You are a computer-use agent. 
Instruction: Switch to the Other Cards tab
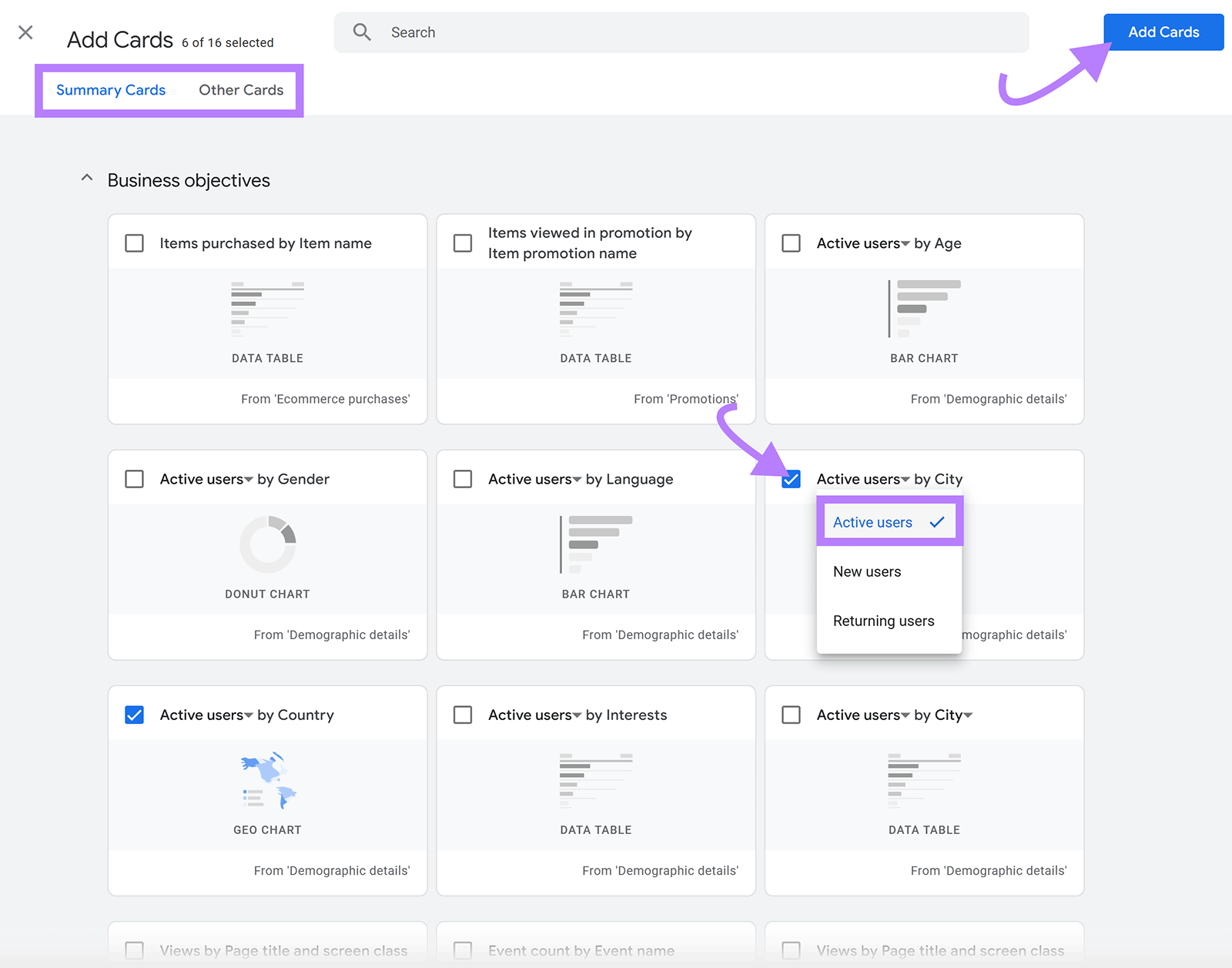pyautogui.click(x=240, y=89)
